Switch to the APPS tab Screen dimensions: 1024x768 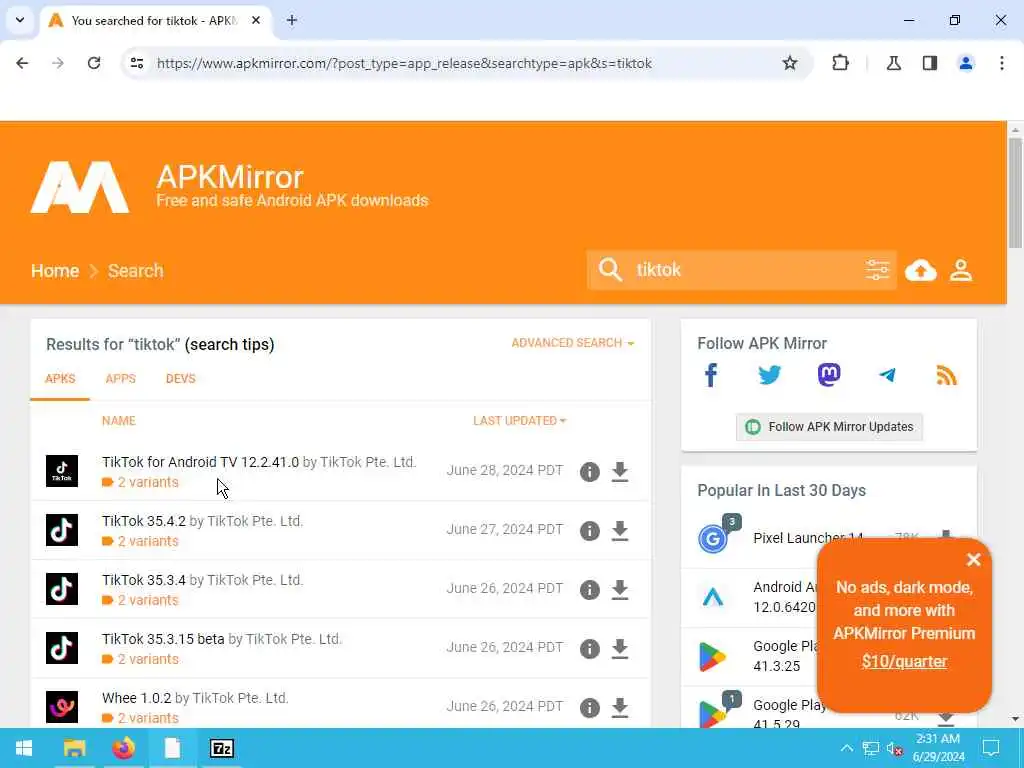pyautogui.click(x=121, y=379)
